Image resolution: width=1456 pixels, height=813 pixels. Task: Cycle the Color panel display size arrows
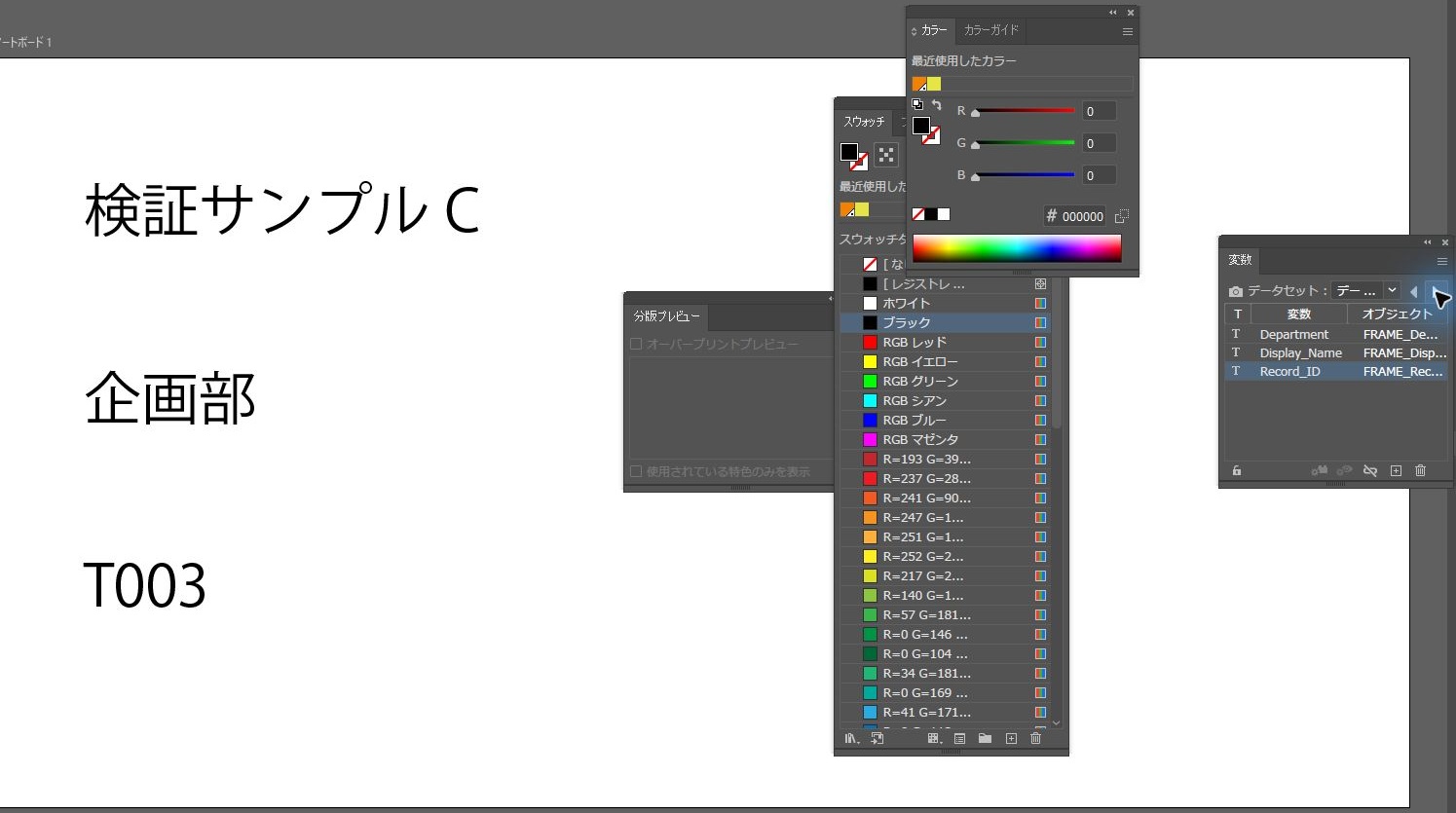coord(915,31)
